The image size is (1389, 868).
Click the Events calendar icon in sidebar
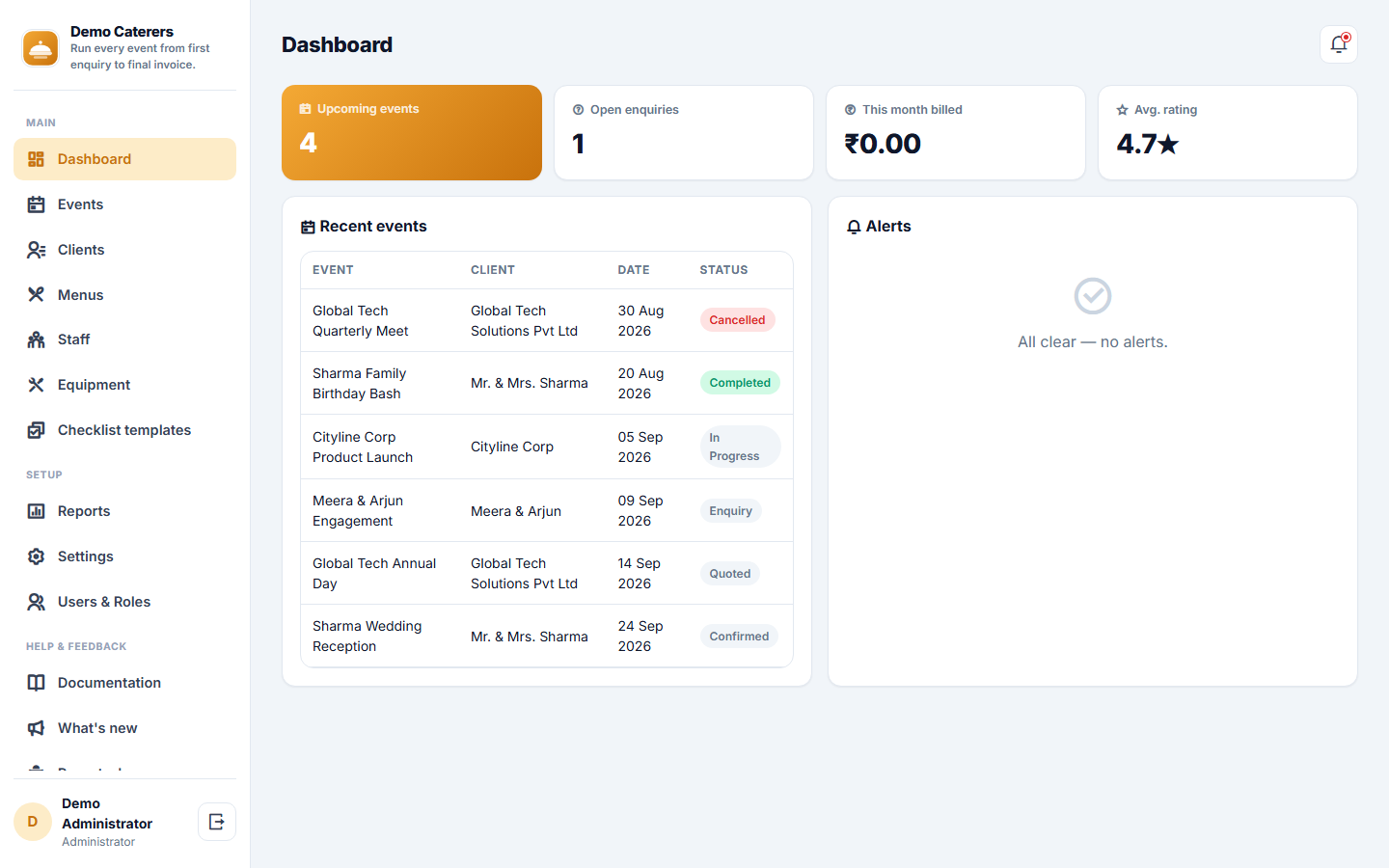click(36, 204)
